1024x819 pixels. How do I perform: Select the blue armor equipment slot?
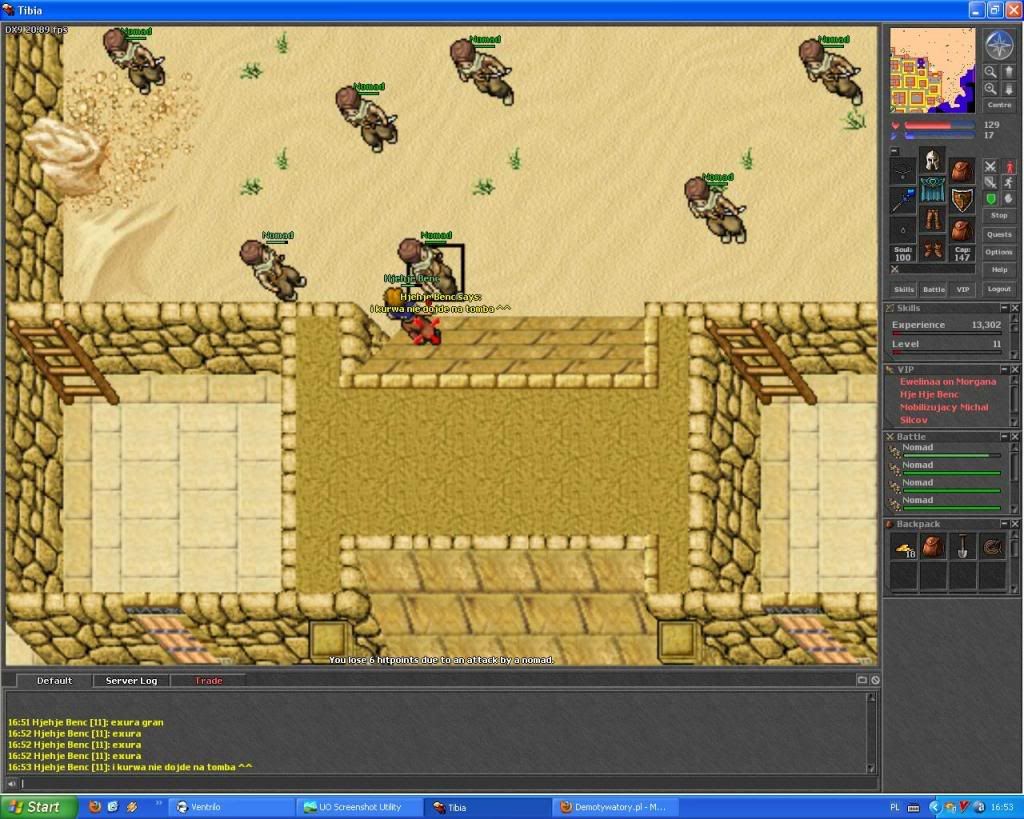coord(932,190)
